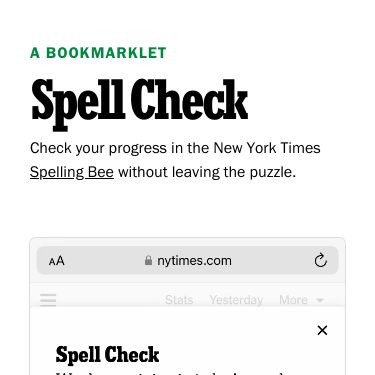Click the 'without leaving the puzzle' text

tap(207, 172)
